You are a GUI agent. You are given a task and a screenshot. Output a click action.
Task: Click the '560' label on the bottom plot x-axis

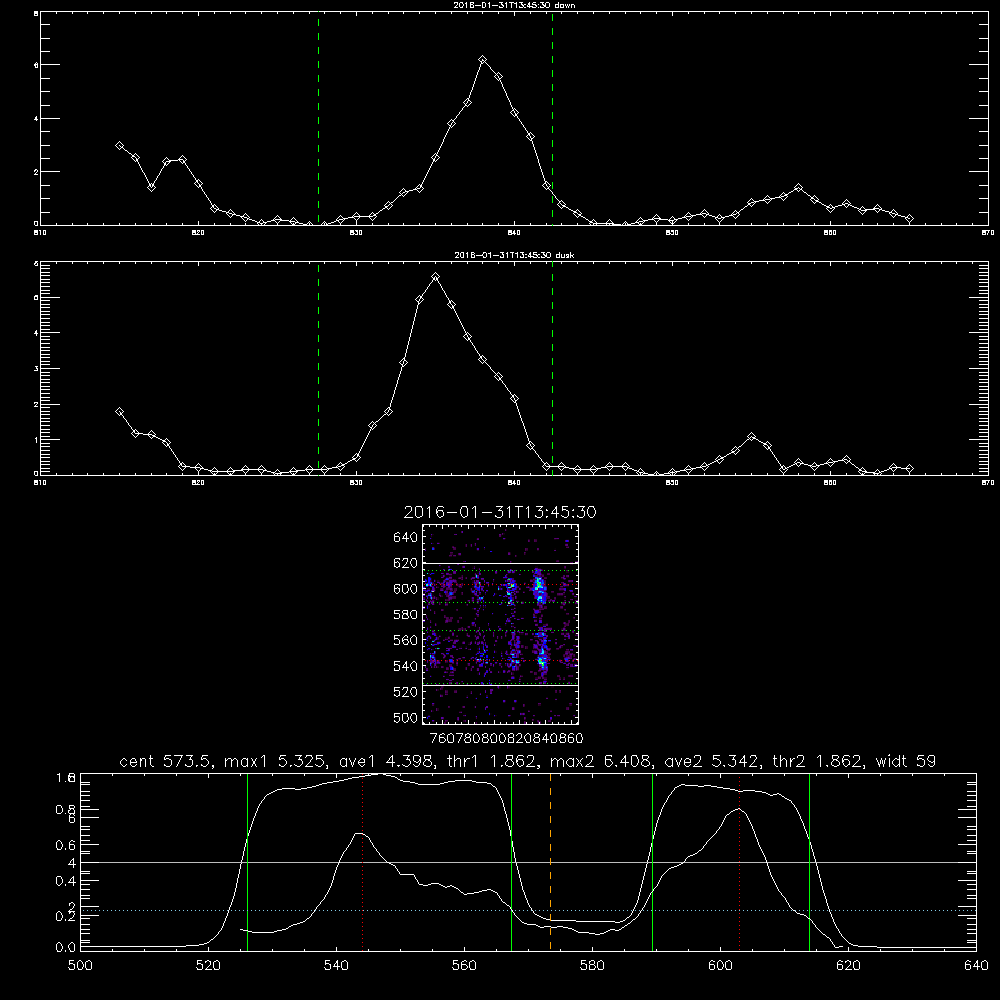[464, 966]
